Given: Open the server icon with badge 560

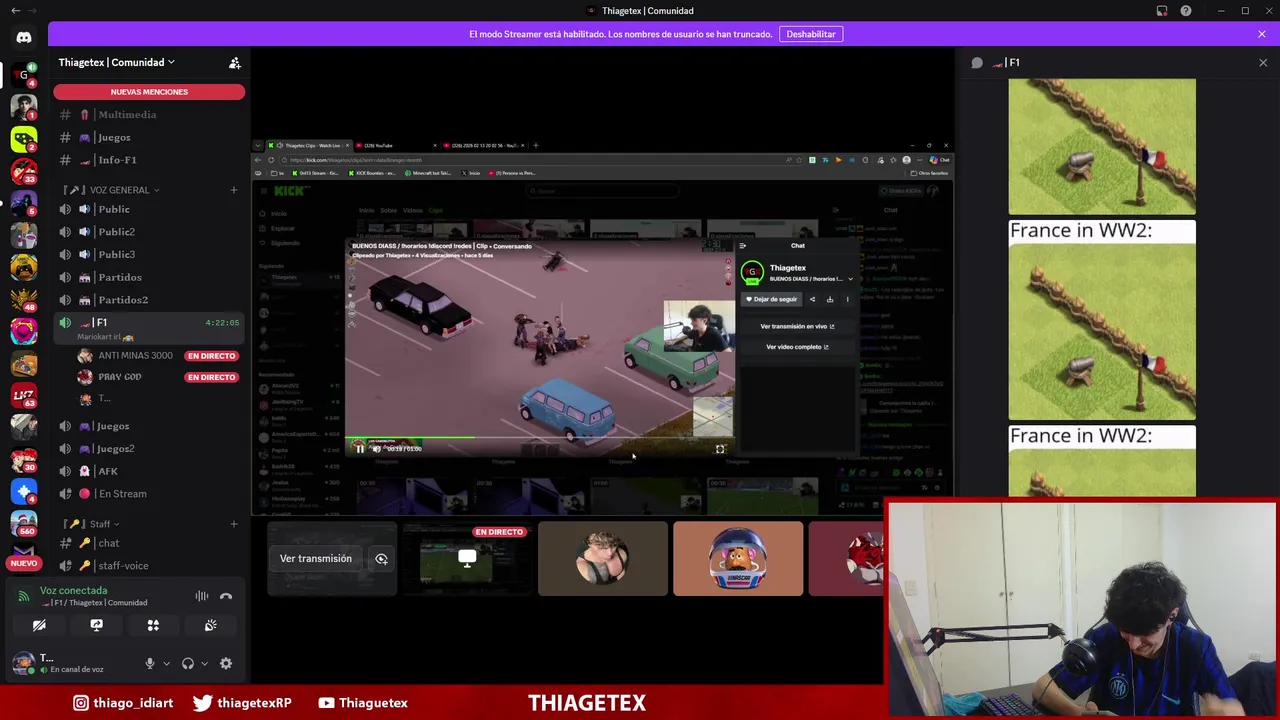Looking at the screenshot, I should click(24, 523).
